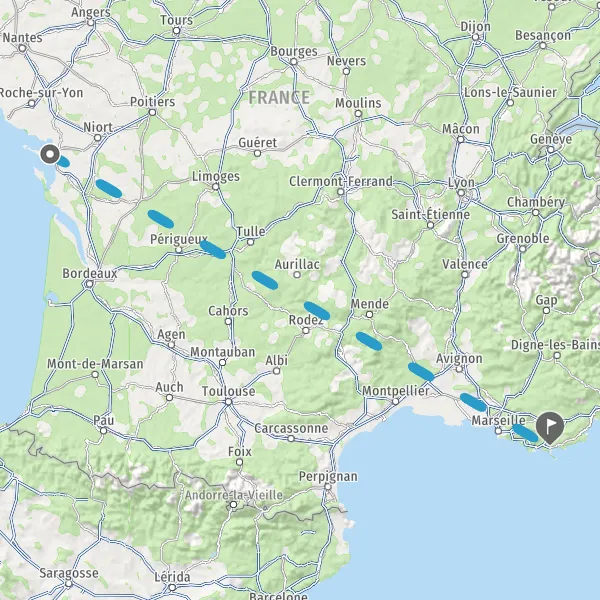The width and height of the screenshot is (600, 600).
Task: Click the Bordeaux city dot
Action: point(90,284)
